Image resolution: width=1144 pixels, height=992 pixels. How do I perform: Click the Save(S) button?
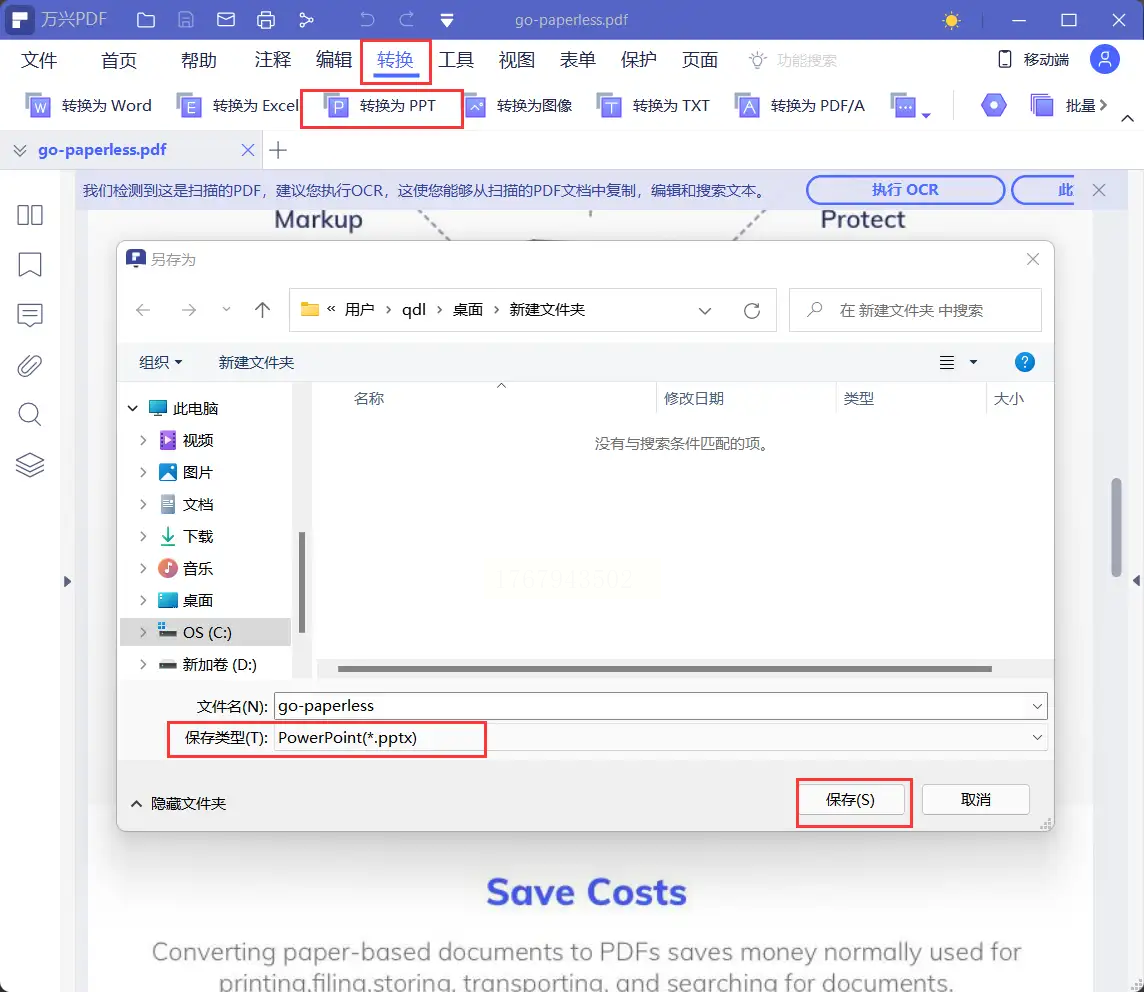tap(851, 800)
